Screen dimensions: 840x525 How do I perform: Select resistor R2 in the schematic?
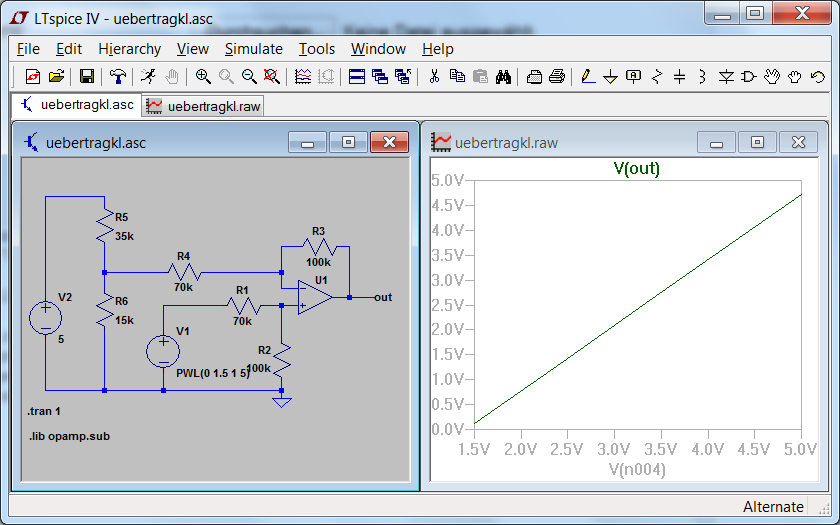pyautogui.click(x=281, y=359)
